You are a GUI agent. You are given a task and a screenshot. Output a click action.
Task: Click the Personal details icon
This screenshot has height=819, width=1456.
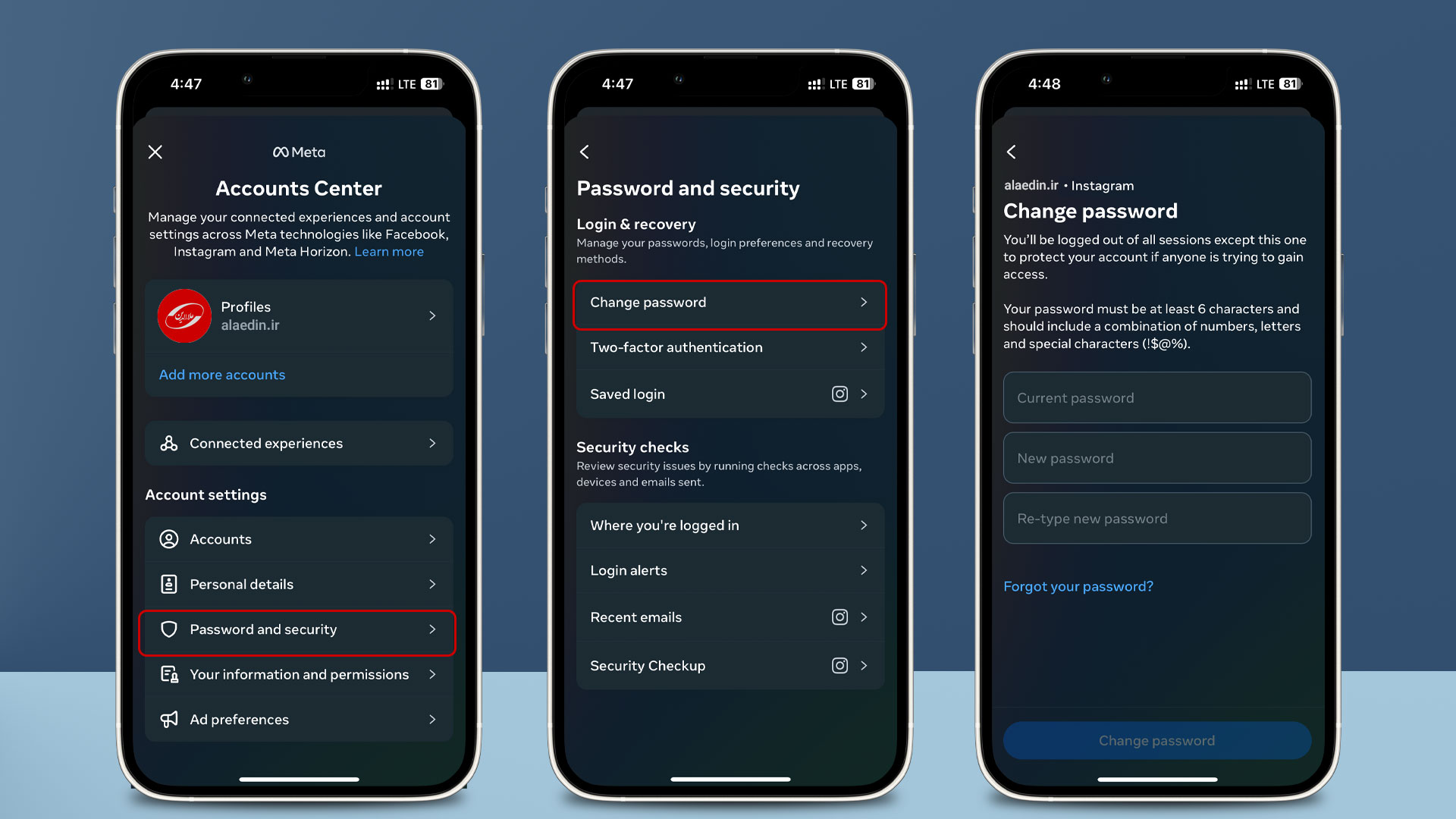pyautogui.click(x=167, y=583)
